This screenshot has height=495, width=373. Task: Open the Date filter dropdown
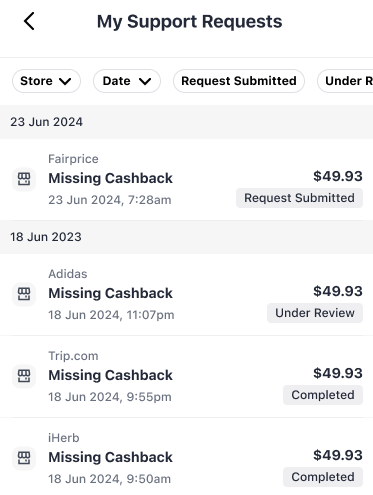click(x=127, y=81)
